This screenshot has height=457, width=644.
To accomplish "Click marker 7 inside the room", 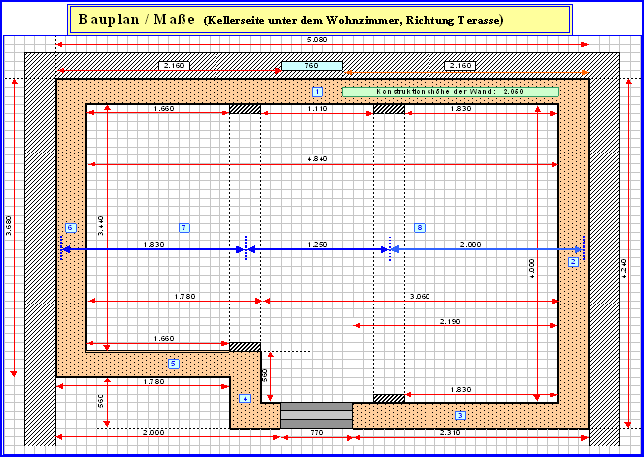I will tap(183, 228).
